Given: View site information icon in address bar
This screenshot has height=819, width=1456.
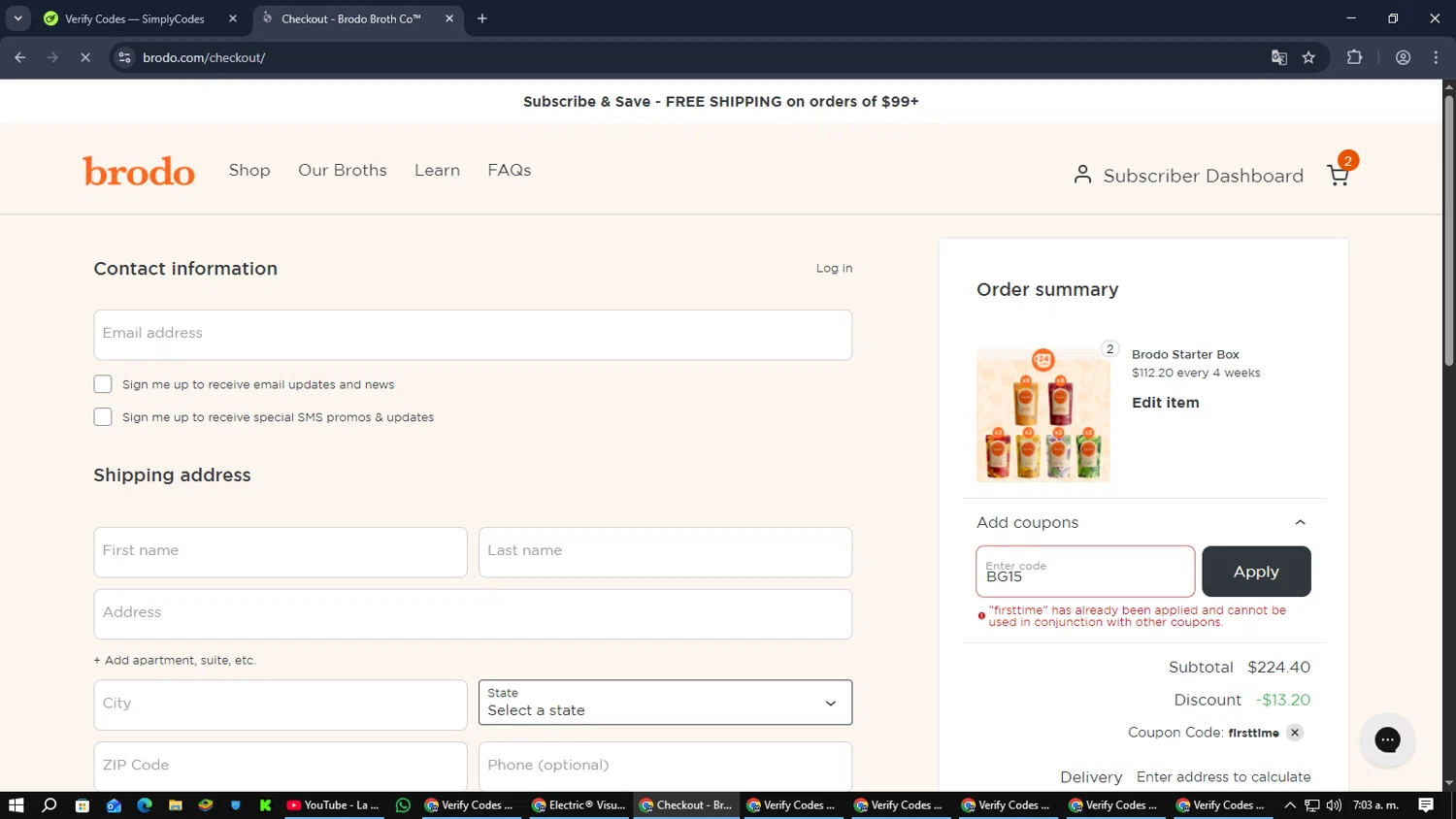Looking at the screenshot, I should pos(124,57).
